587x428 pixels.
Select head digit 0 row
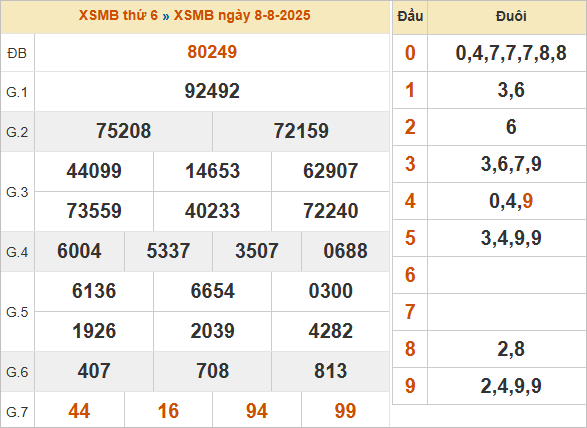489,53
